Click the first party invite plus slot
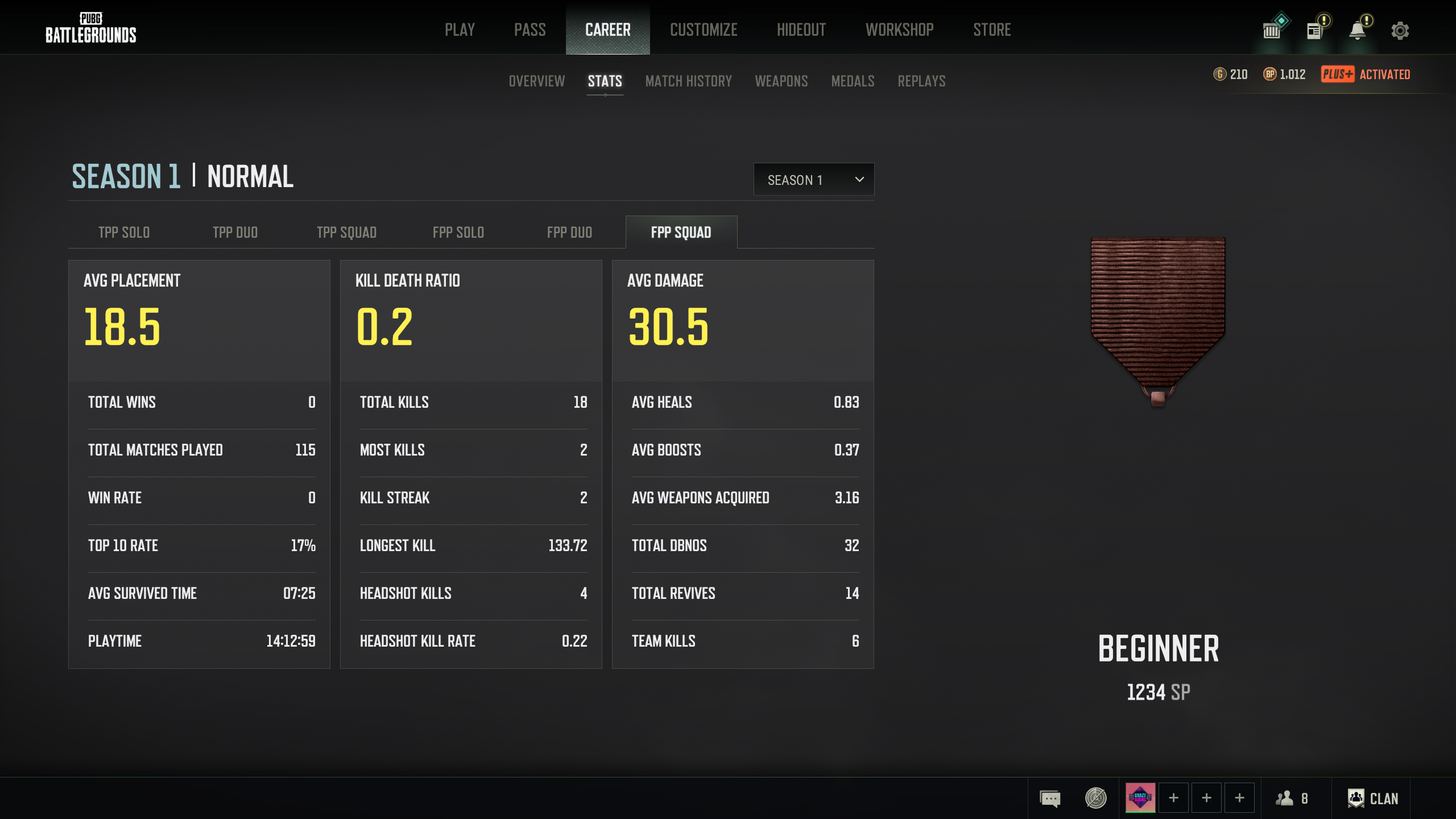Image resolution: width=1456 pixels, height=819 pixels. pos(1173,798)
